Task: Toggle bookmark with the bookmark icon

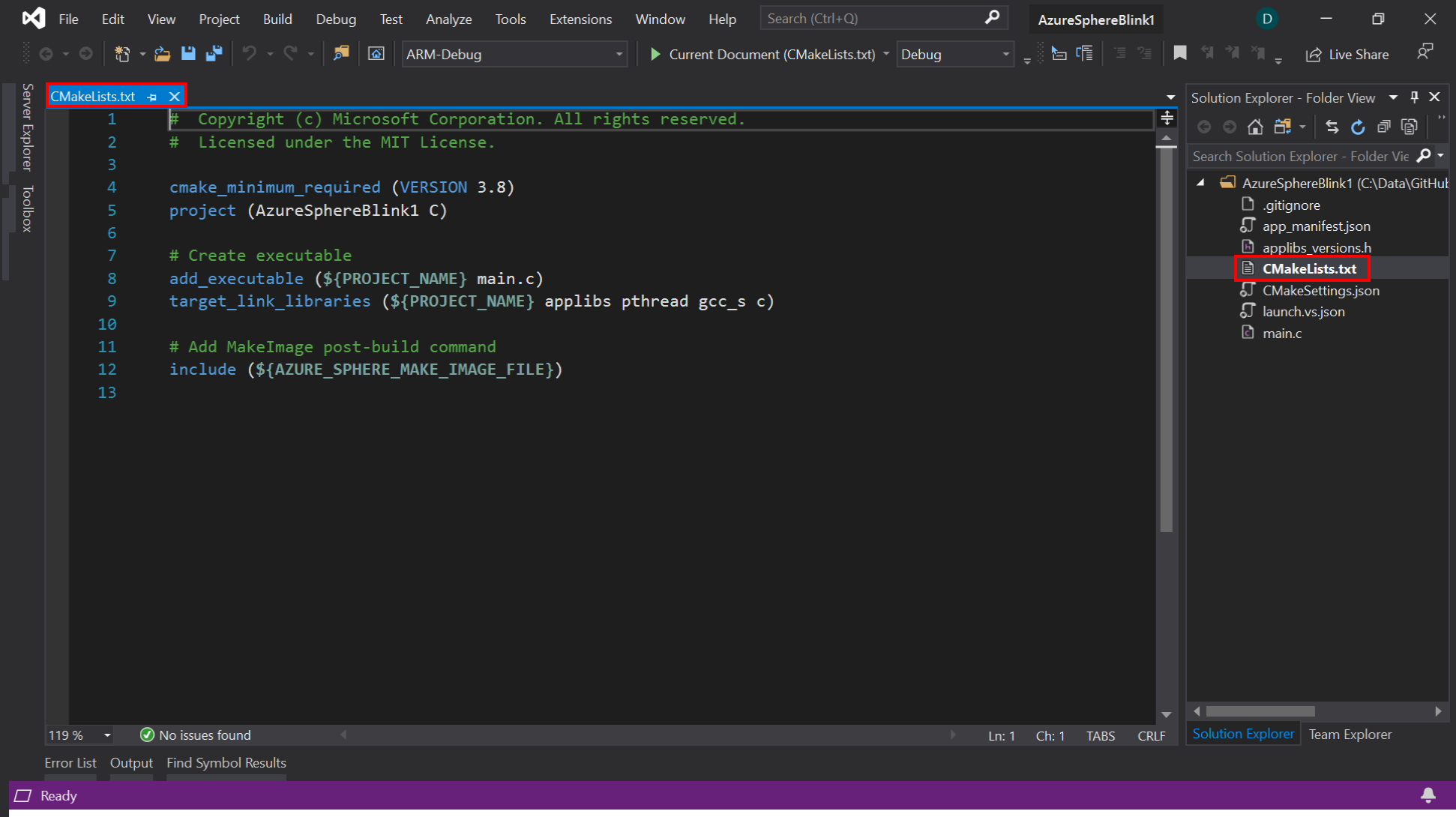Action: tap(1180, 53)
